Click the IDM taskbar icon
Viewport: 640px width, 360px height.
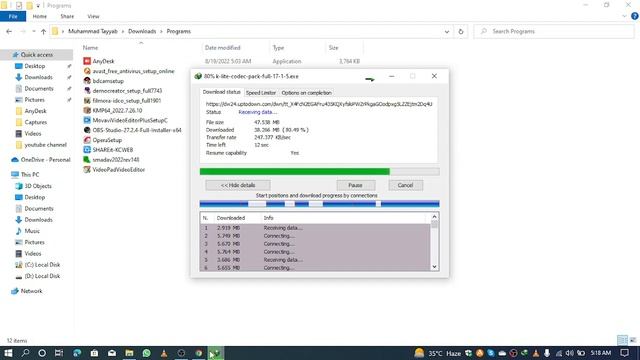216,353
